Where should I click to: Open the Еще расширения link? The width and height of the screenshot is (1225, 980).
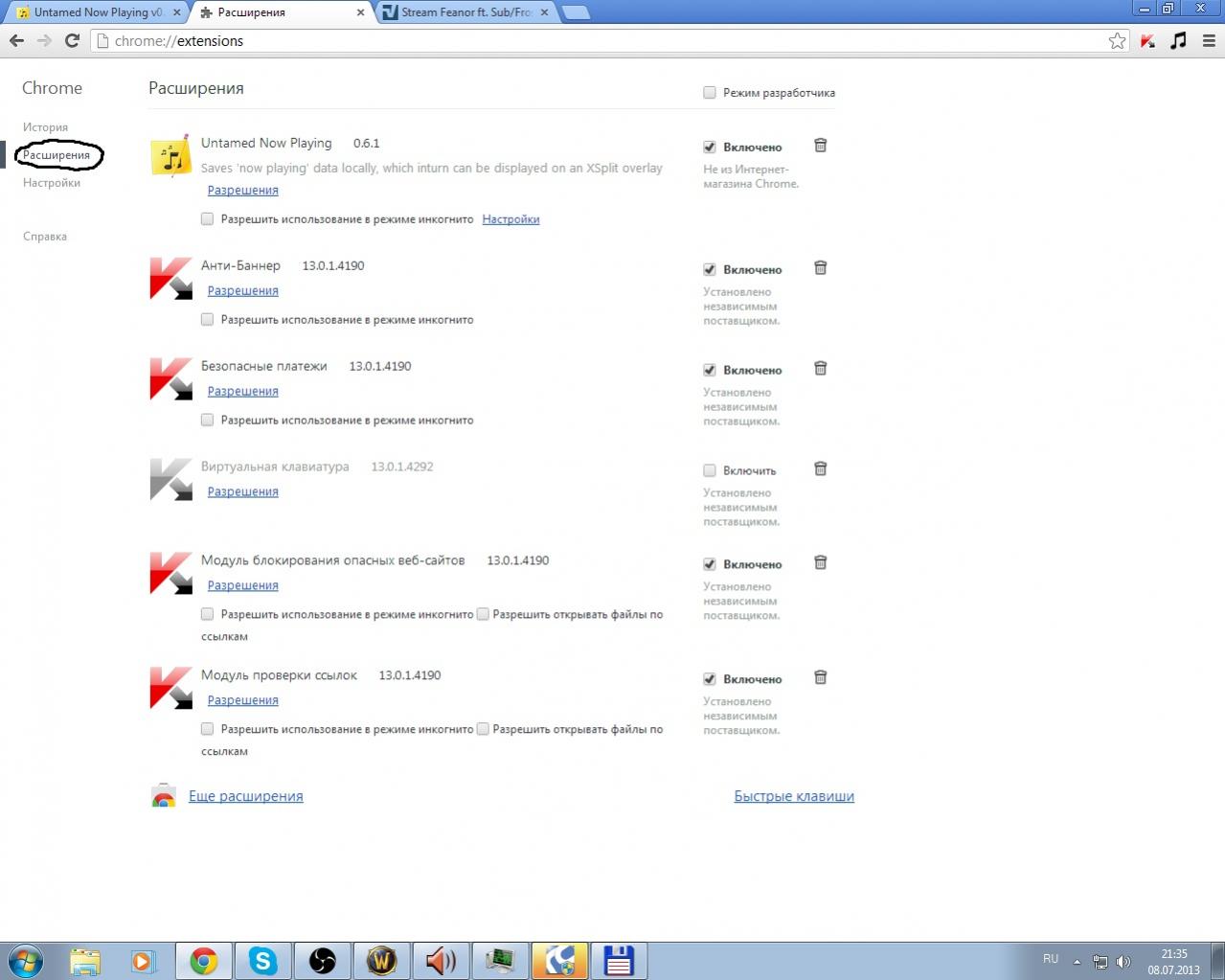pyautogui.click(x=245, y=796)
